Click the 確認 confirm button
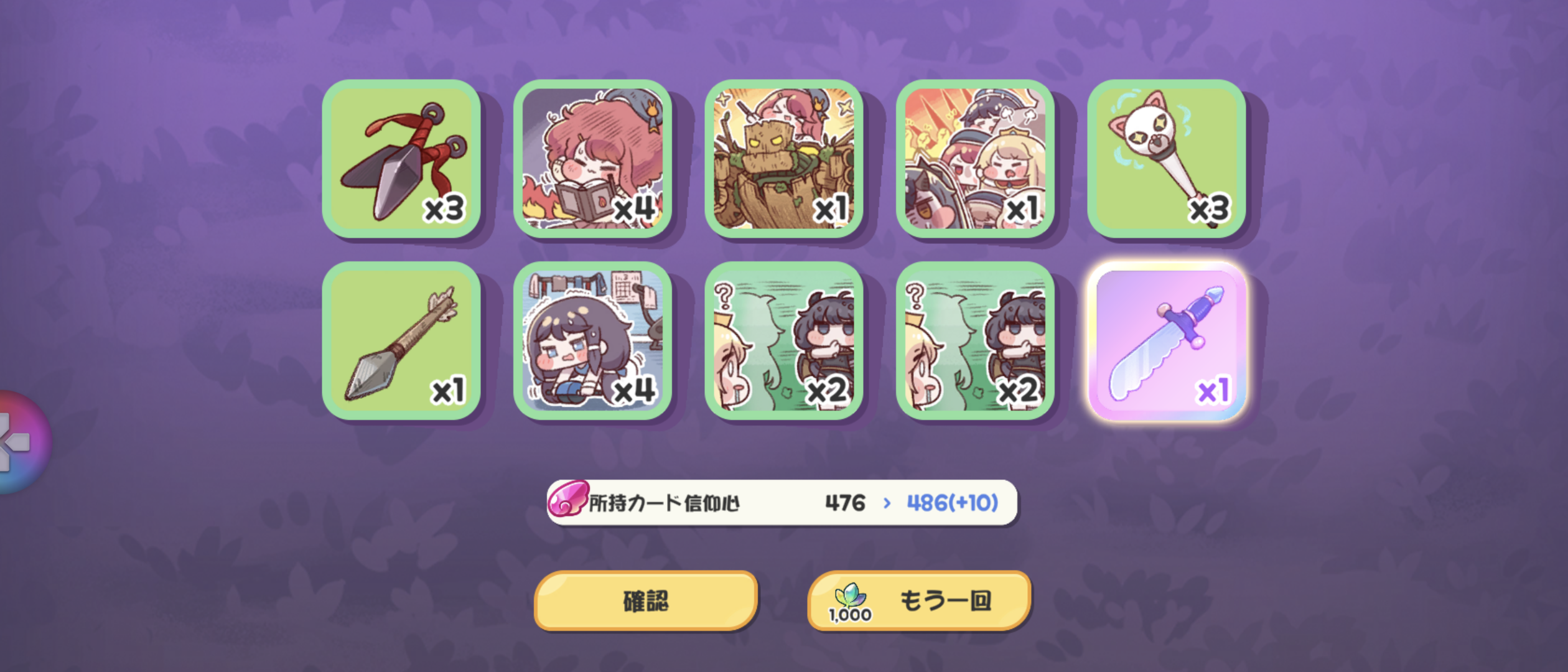1568x672 pixels. [646, 600]
